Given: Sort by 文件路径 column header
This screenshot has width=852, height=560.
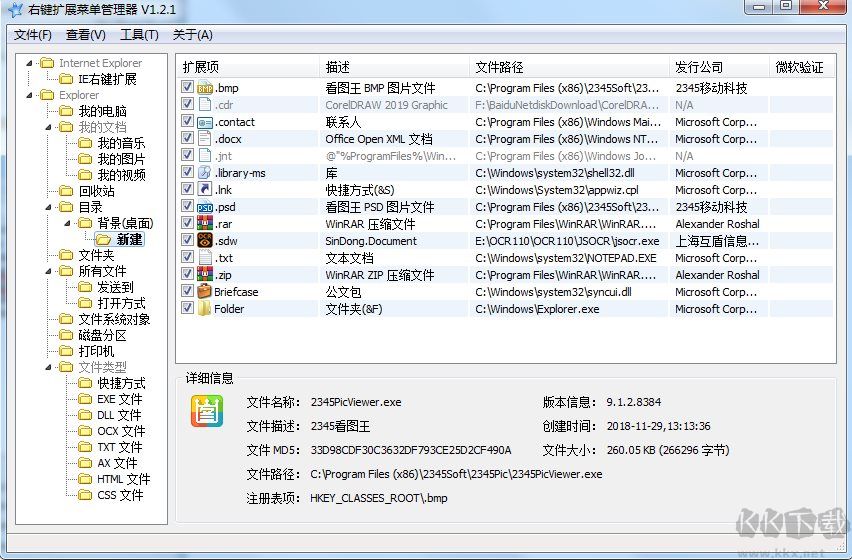Looking at the screenshot, I should (569, 67).
